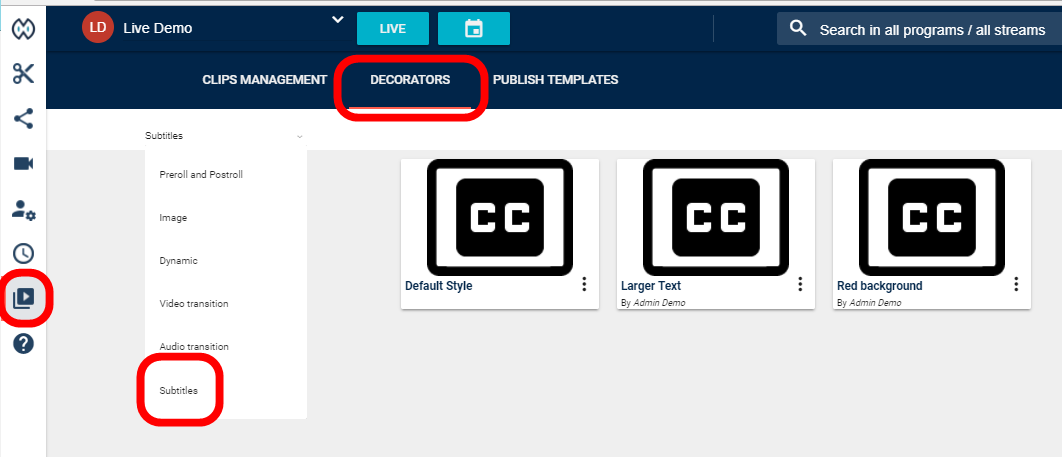The width and height of the screenshot is (1062, 457).
Task: Open options menu for Default Style
Action: click(584, 285)
